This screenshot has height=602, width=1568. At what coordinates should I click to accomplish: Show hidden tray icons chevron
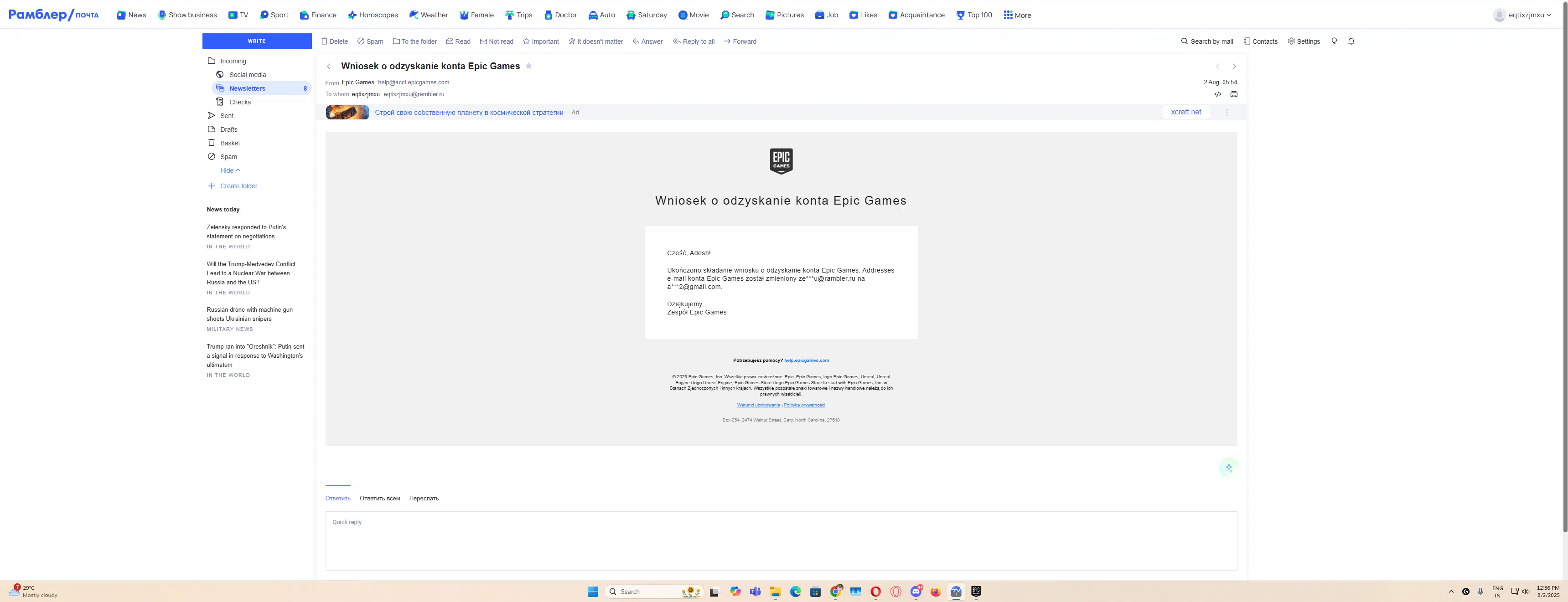click(1451, 592)
